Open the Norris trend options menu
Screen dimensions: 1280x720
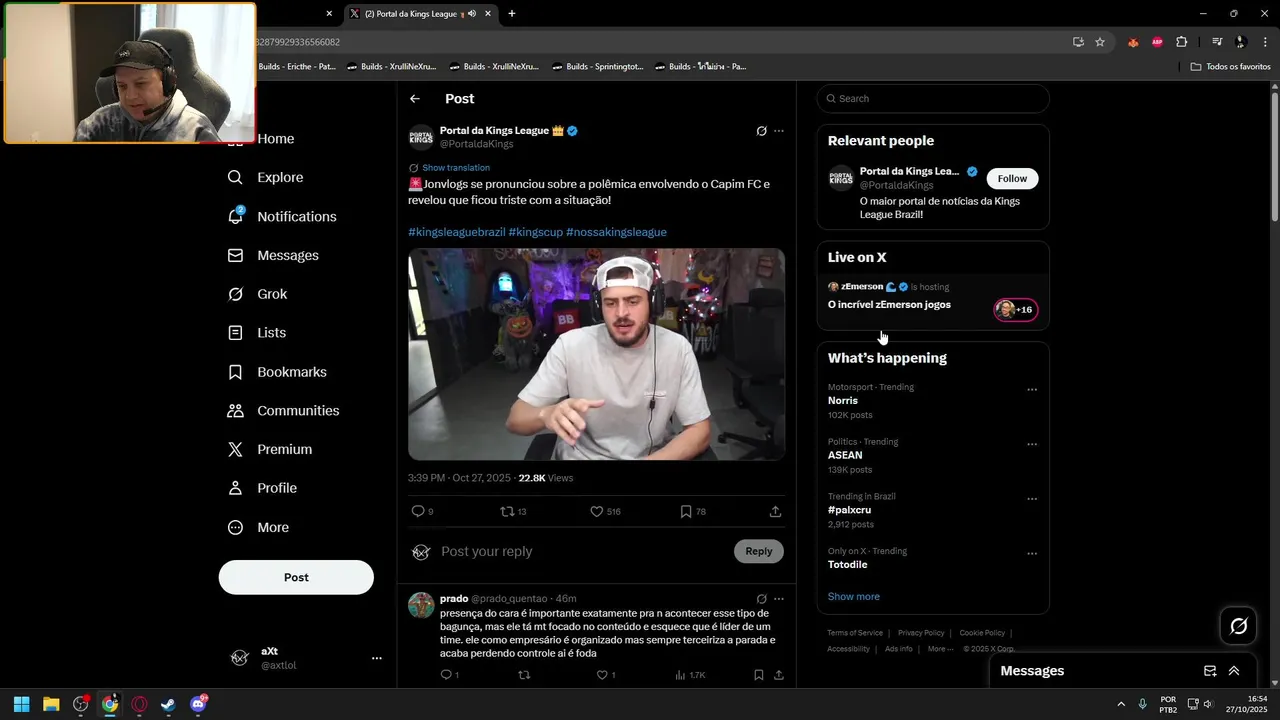[x=1032, y=390]
